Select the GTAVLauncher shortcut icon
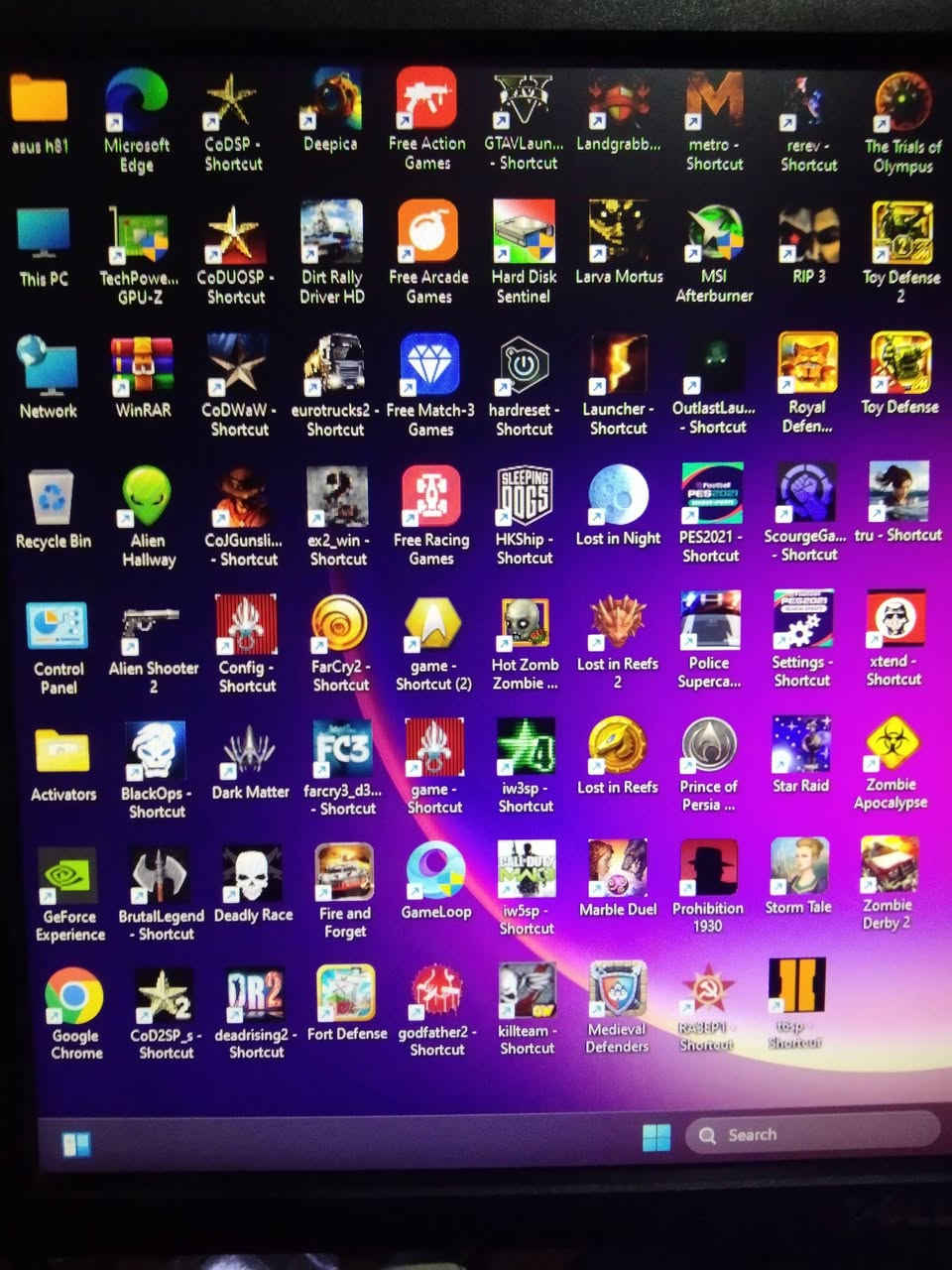 tap(524, 99)
